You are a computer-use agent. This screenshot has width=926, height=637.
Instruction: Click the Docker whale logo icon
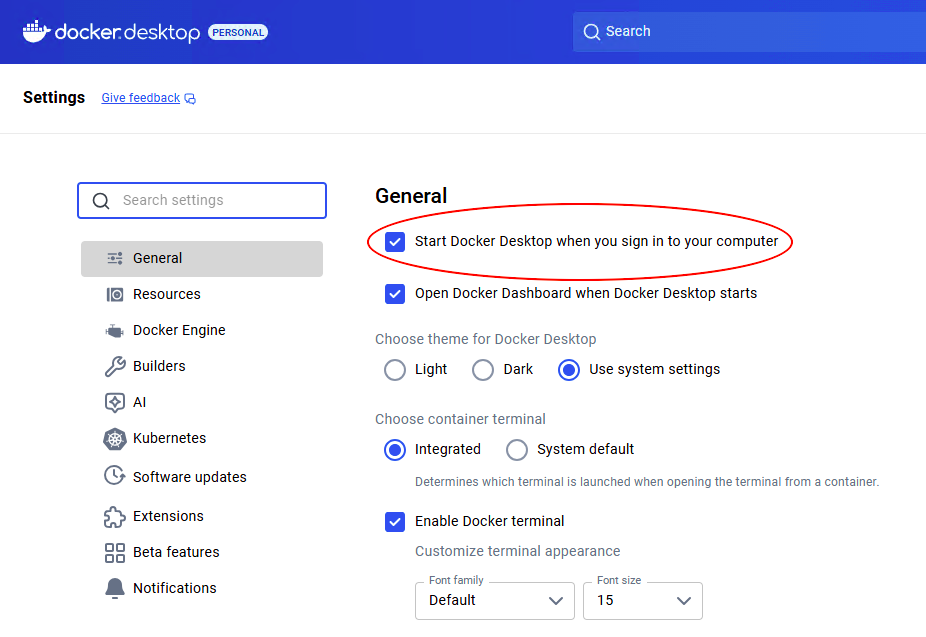click(36, 31)
